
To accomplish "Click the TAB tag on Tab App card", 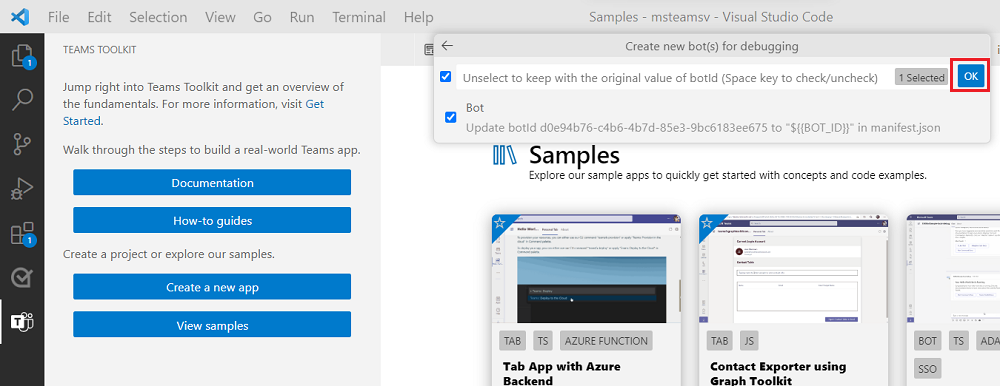I will tap(513, 341).
